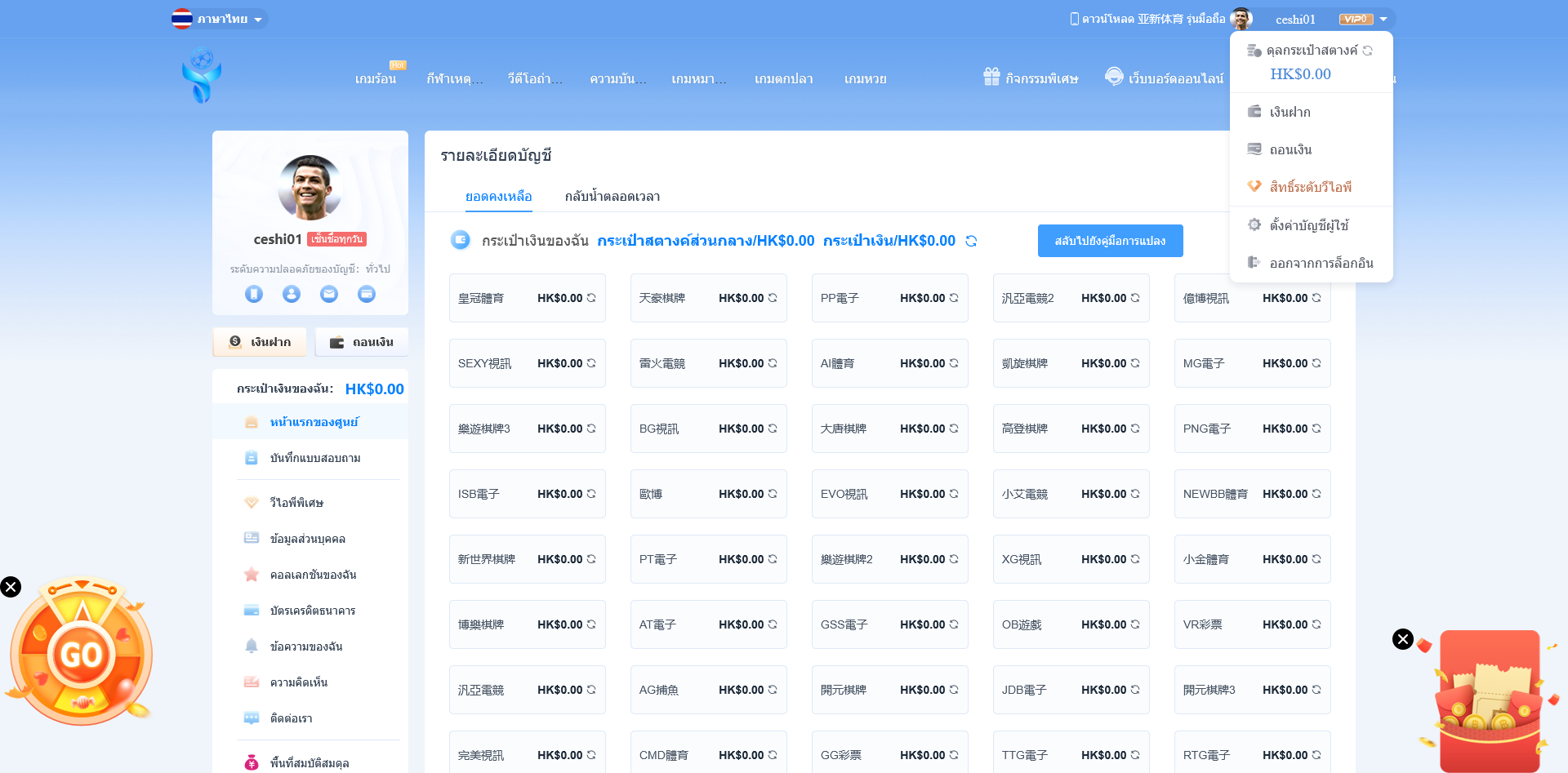This screenshot has width=1568, height=773.
Task: Close the red envelope promotion
Action: coord(1403,639)
